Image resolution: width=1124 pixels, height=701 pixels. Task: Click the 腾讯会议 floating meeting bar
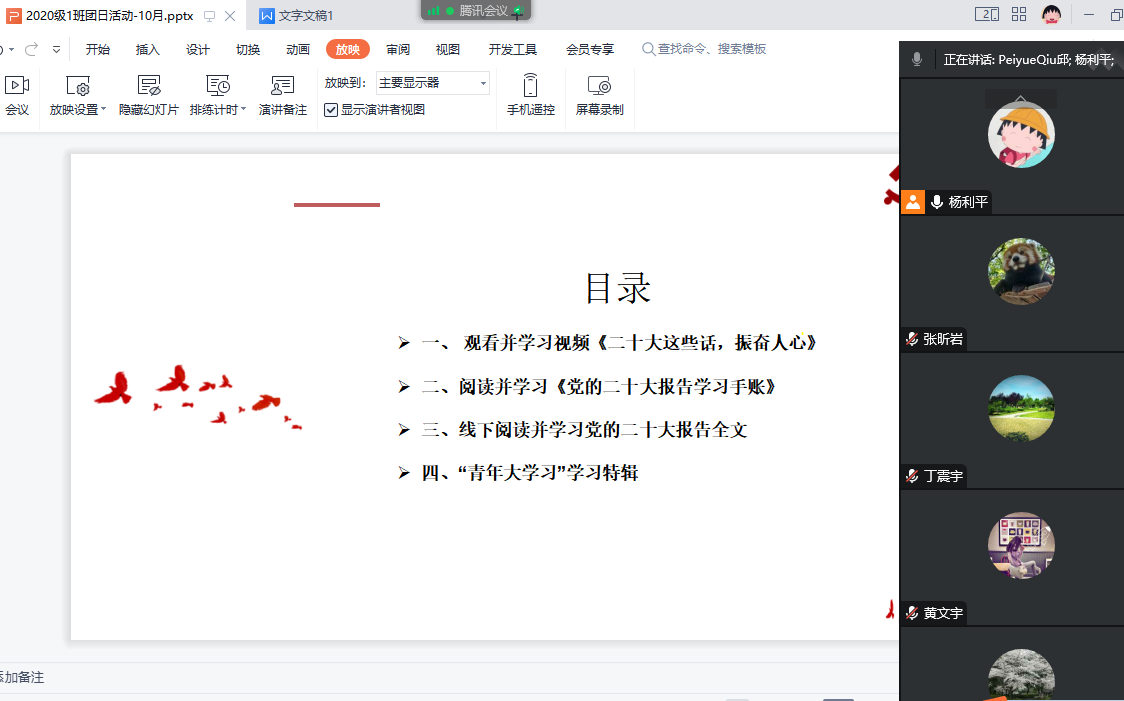point(476,11)
